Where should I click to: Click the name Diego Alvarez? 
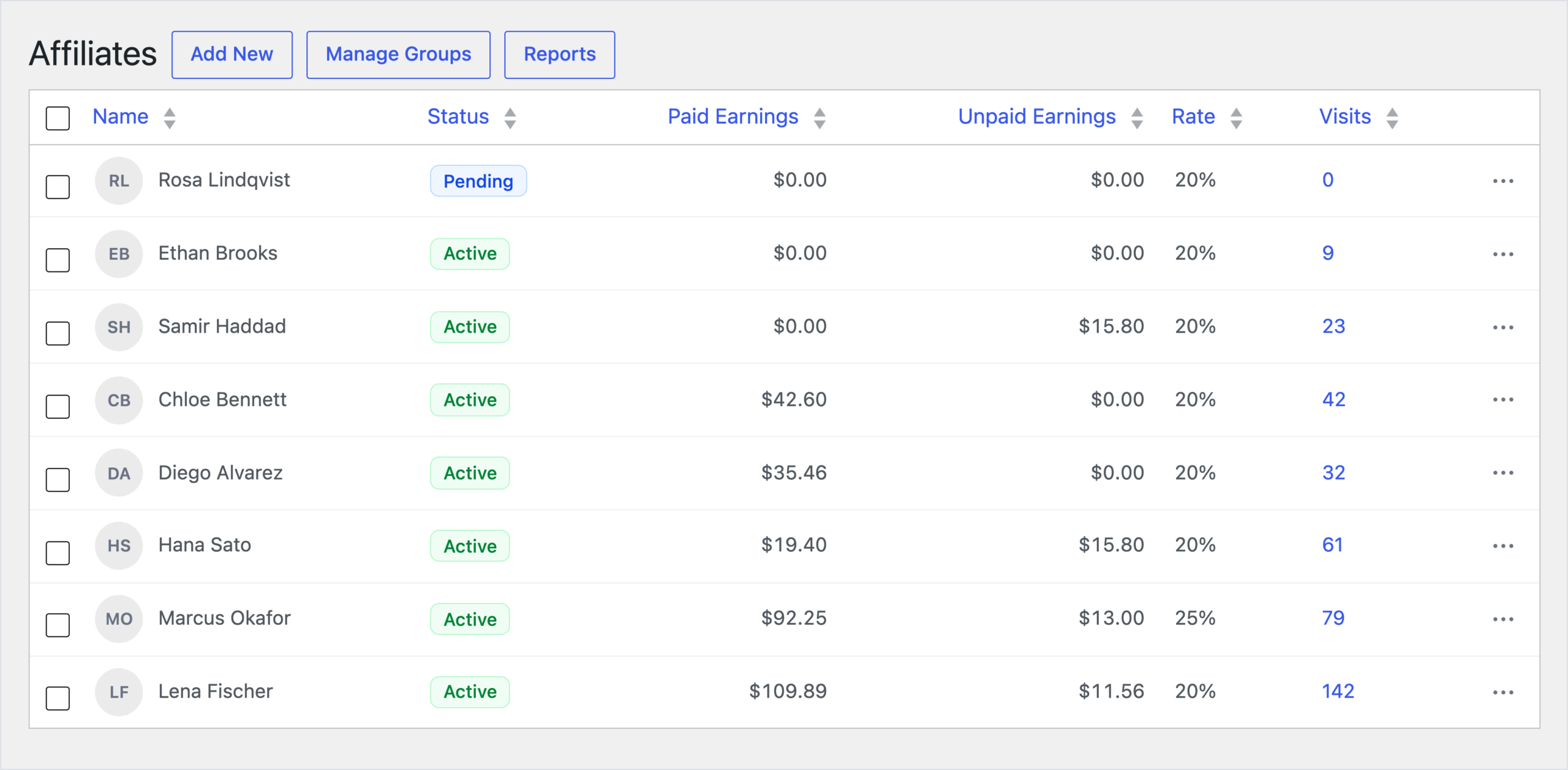[x=221, y=472]
